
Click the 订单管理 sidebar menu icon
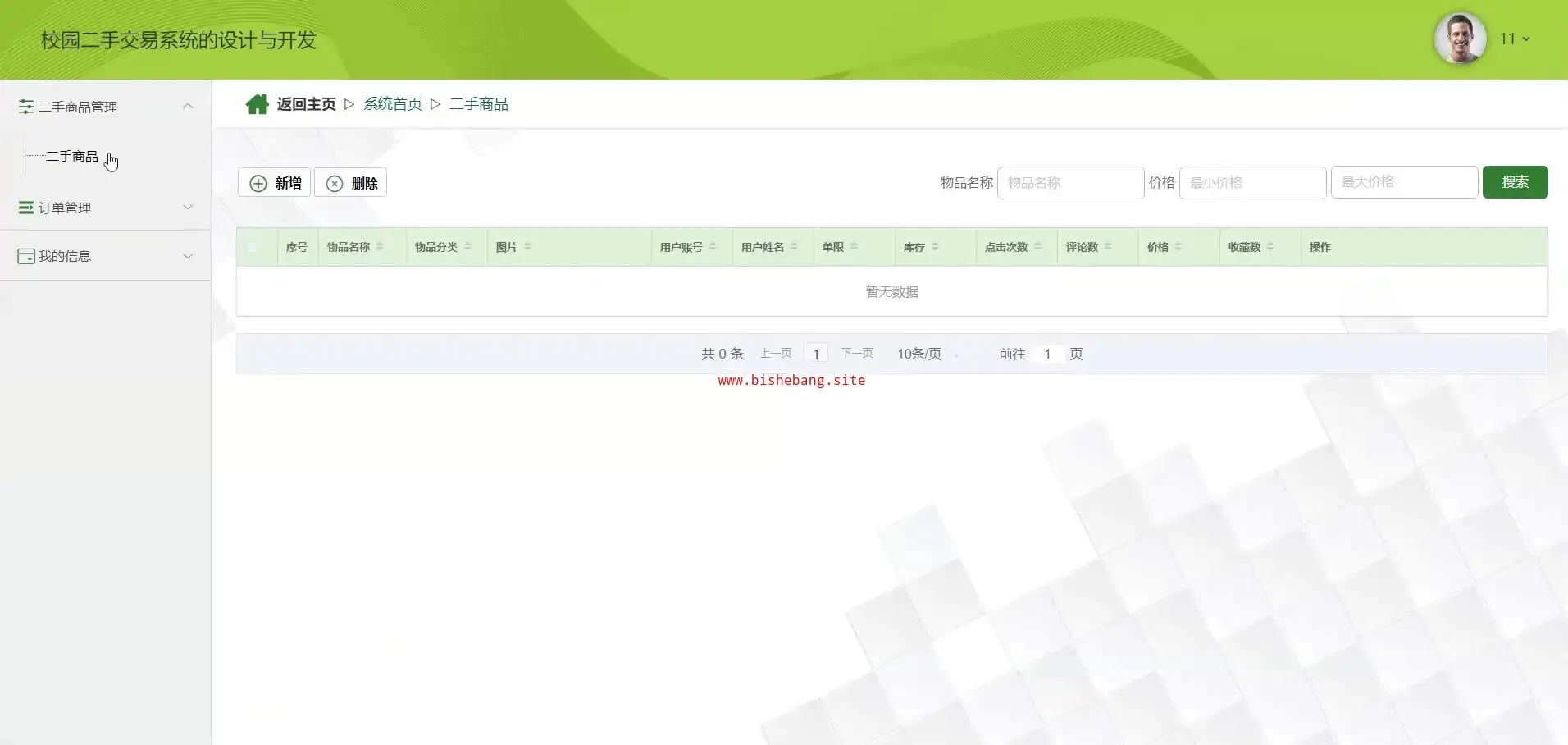pos(26,208)
